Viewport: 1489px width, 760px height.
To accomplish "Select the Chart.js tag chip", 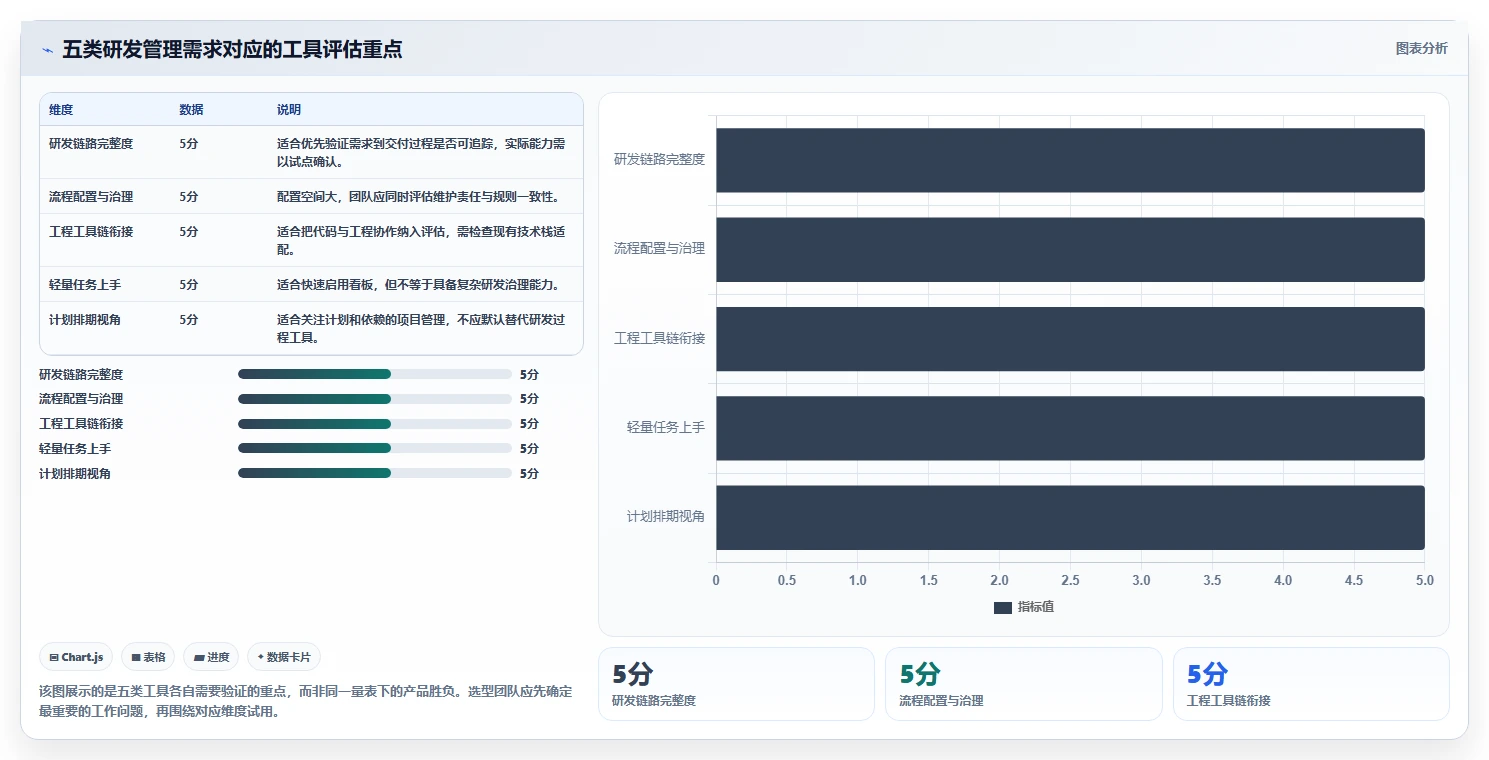I will tap(76, 657).
